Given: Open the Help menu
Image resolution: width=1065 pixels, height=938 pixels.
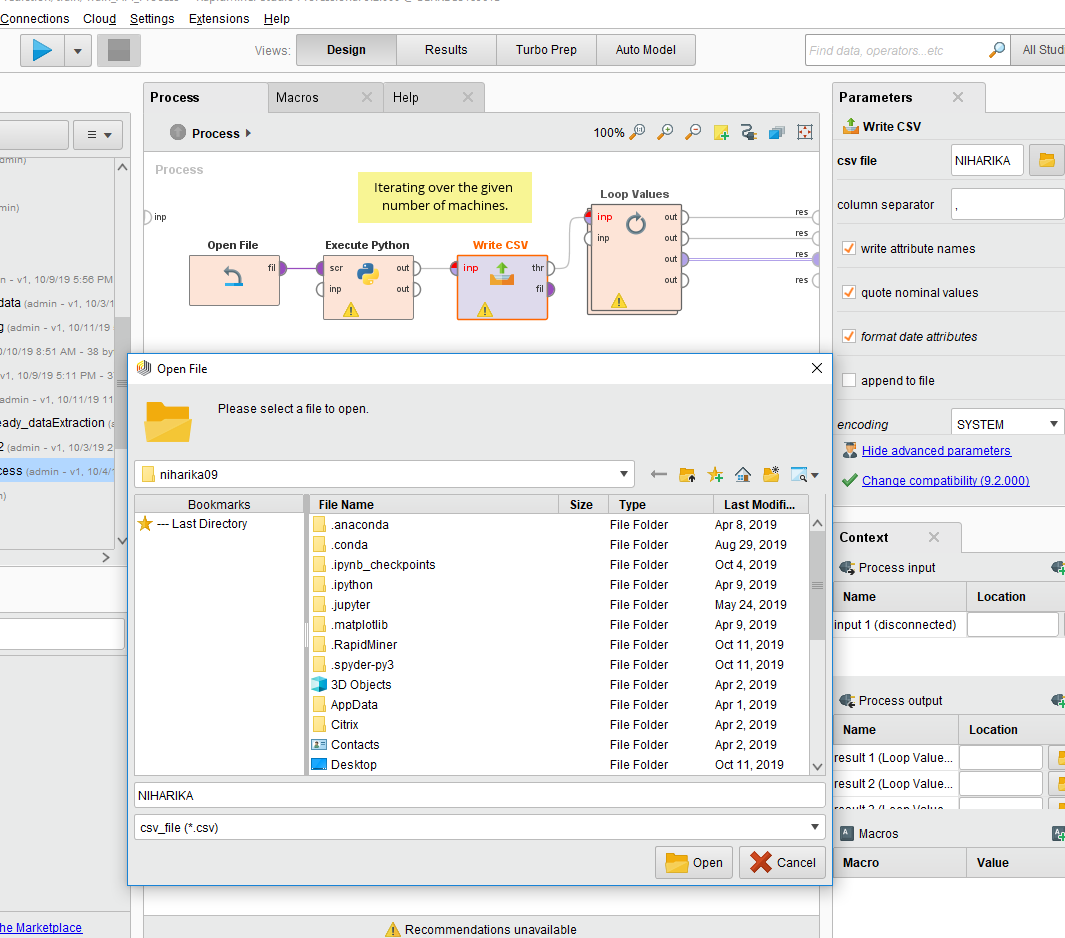Looking at the screenshot, I should (x=276, y=18).
